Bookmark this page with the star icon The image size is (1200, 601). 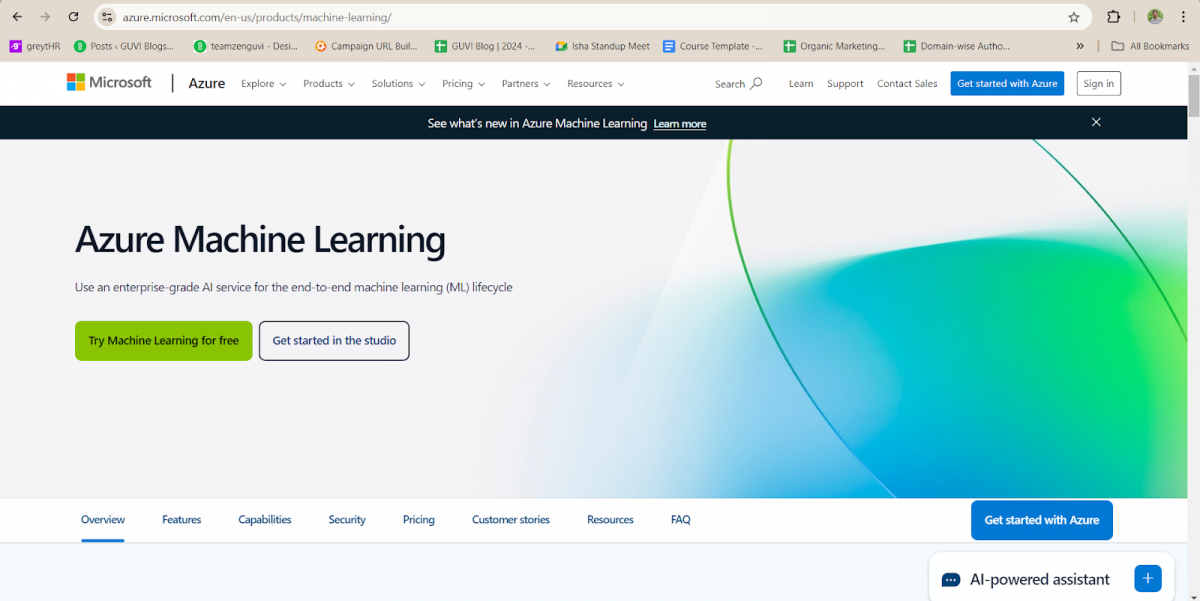(x=1074, y=17)
